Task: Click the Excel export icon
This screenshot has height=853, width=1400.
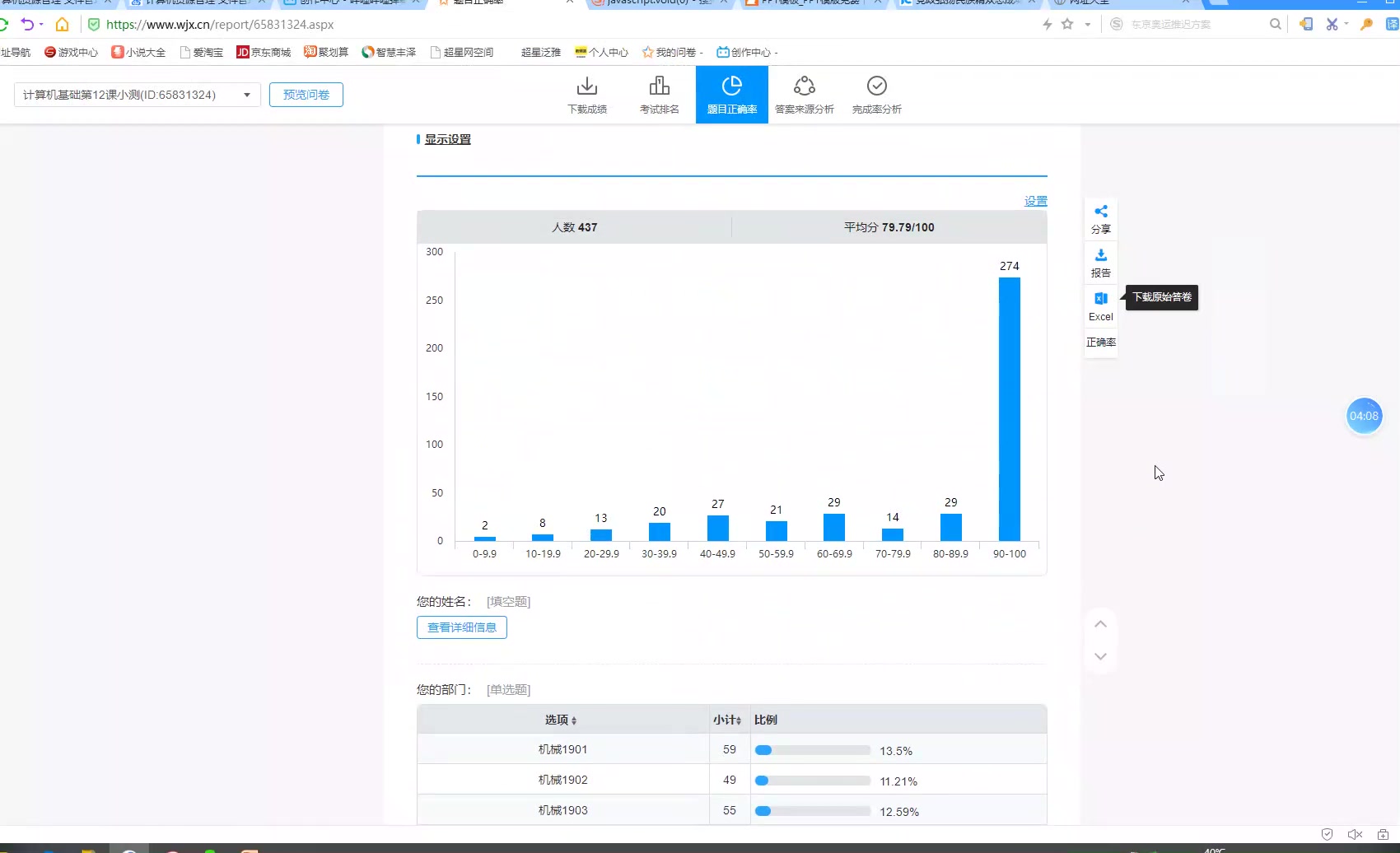Action: click(x=1101, y=305)
